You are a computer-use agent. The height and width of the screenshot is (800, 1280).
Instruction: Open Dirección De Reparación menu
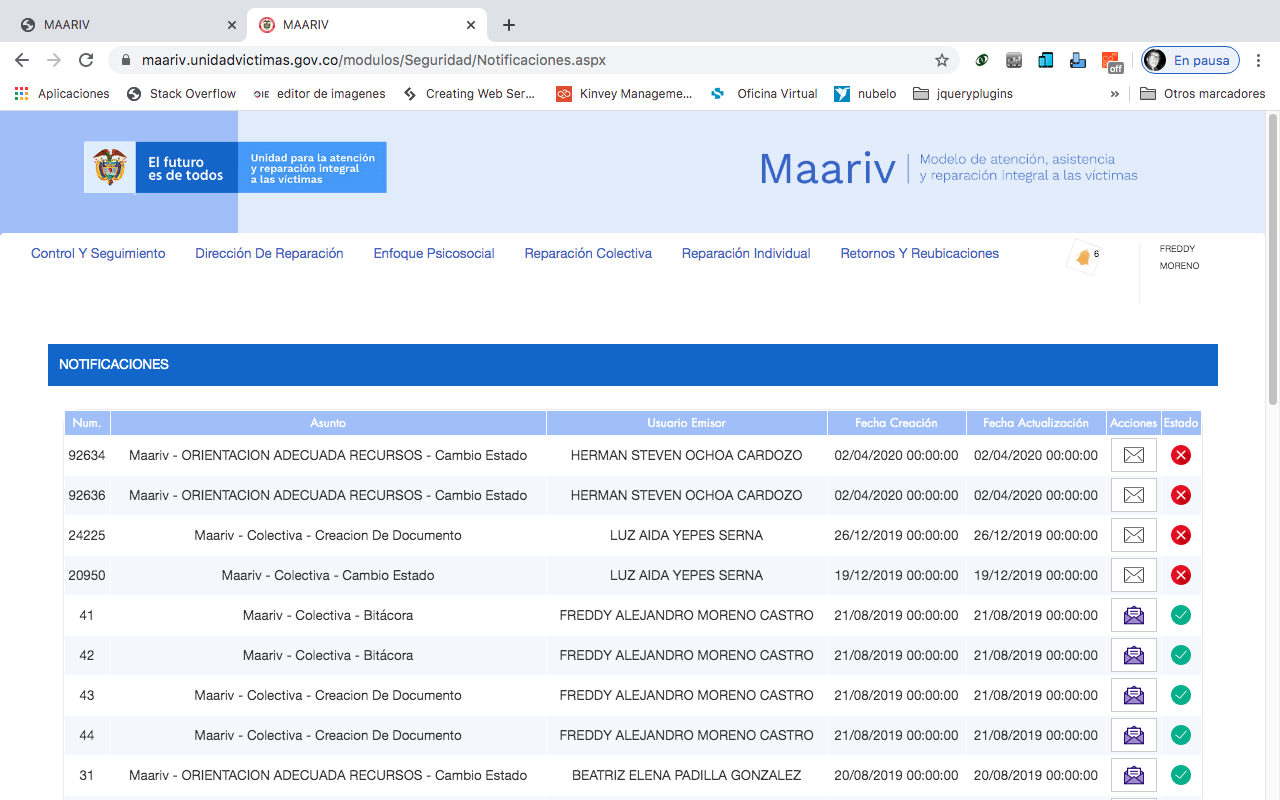click(269, 254)
